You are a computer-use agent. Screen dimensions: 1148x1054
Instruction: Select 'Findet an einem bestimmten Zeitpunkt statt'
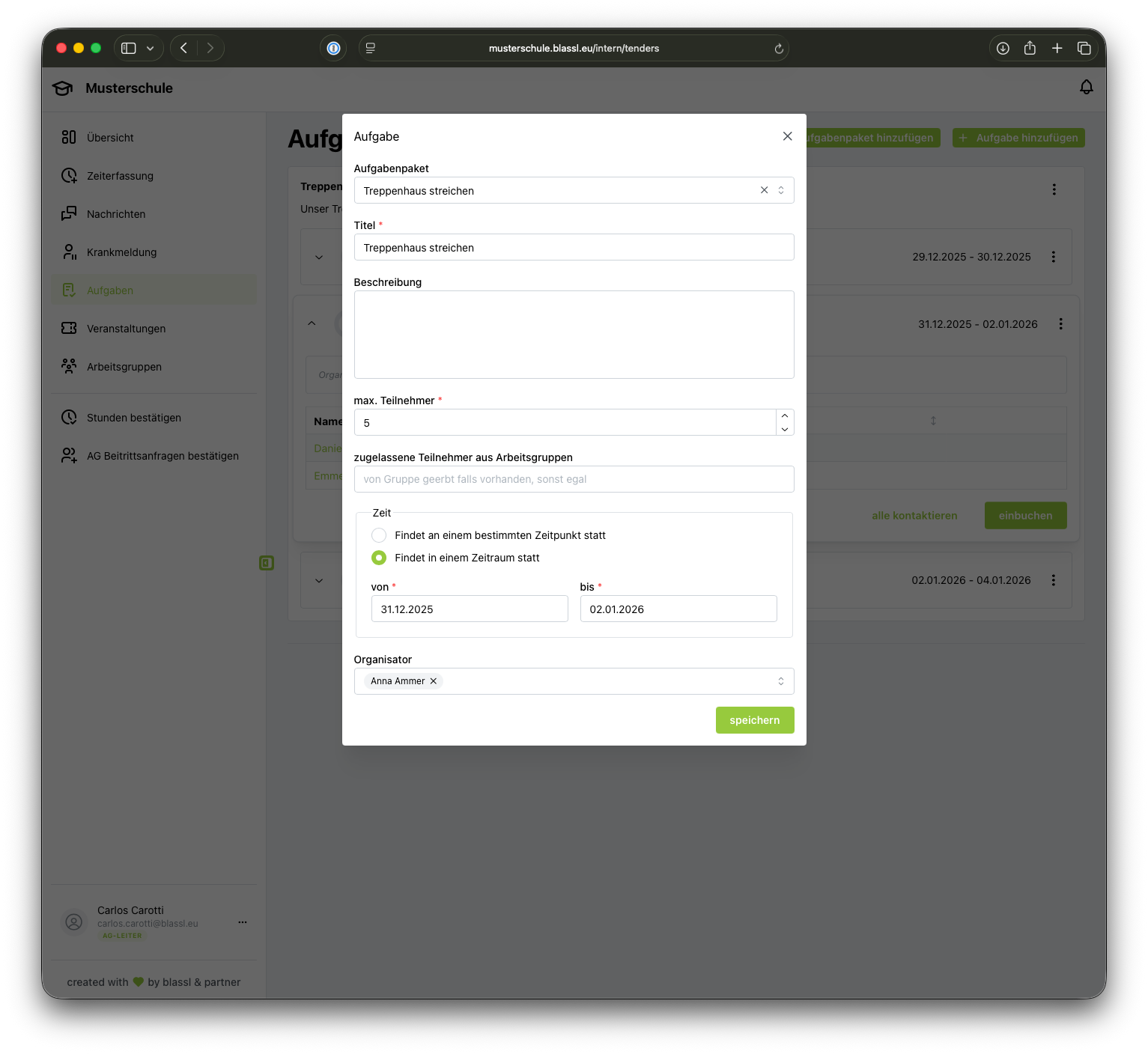[379, 535]
